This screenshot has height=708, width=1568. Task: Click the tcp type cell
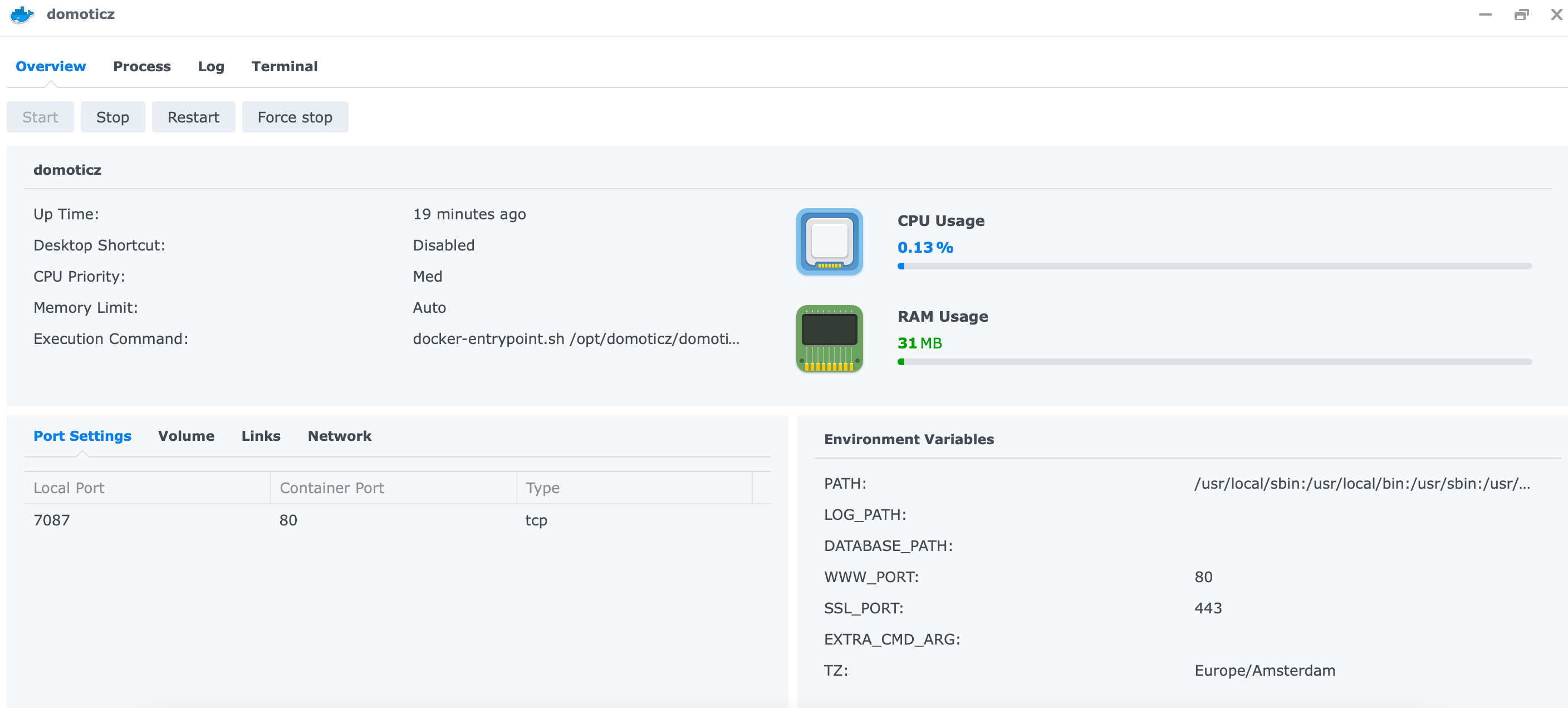(536, 520)
